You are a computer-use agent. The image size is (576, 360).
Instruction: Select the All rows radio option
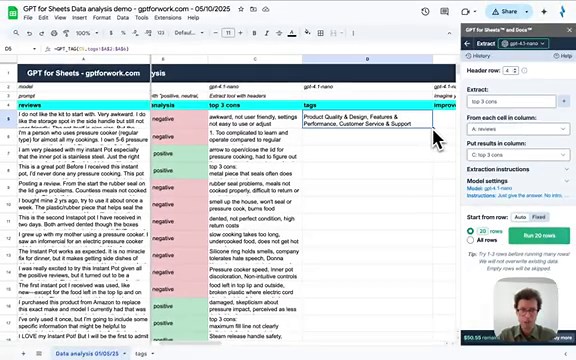coord(470,240)
